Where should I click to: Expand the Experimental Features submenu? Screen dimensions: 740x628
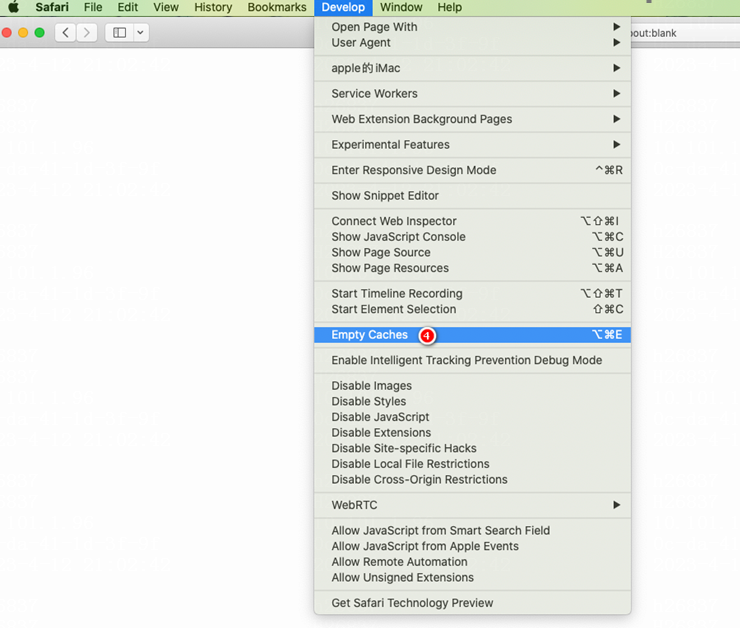[x=472, y=144]
